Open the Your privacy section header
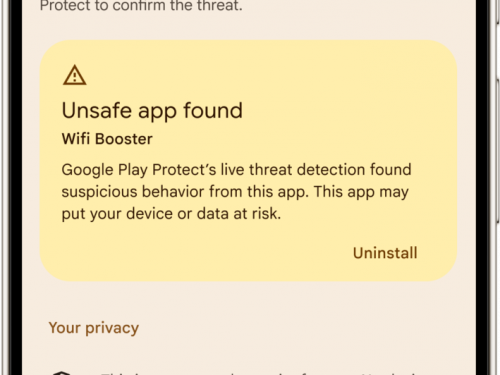This screenshot has height=375, width=500. pos(94,328)
